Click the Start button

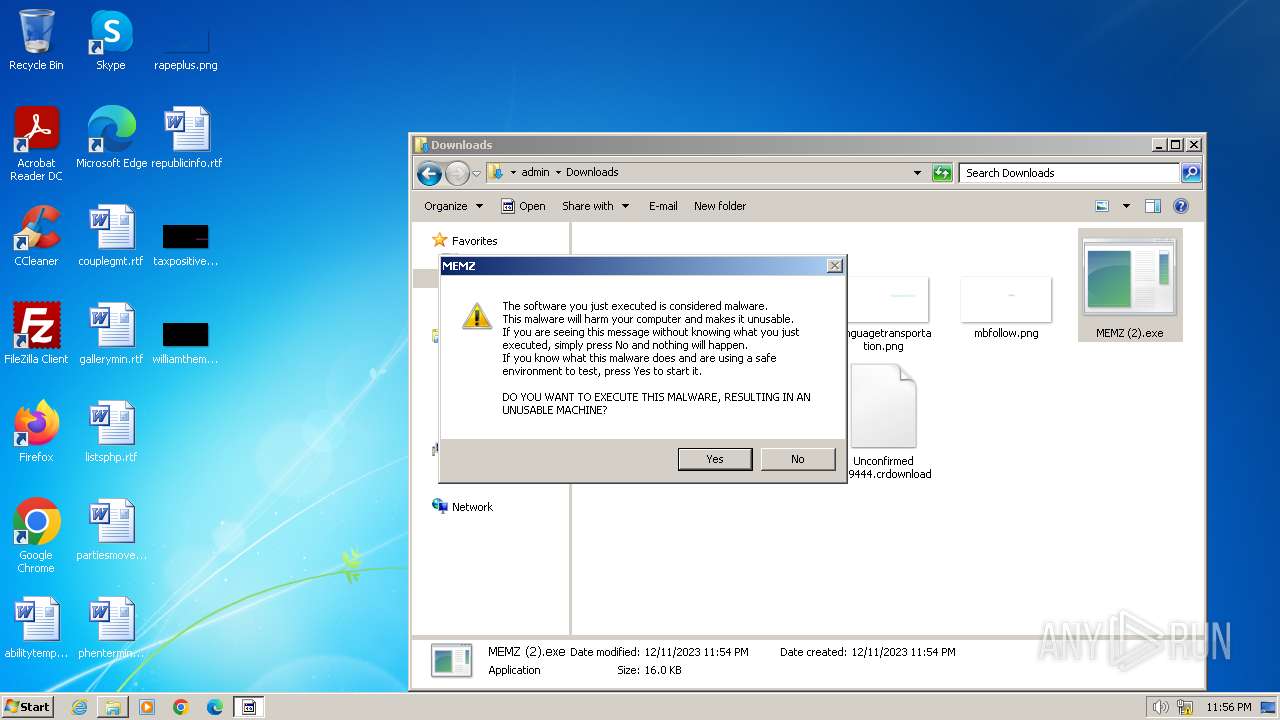coord(28,706)
